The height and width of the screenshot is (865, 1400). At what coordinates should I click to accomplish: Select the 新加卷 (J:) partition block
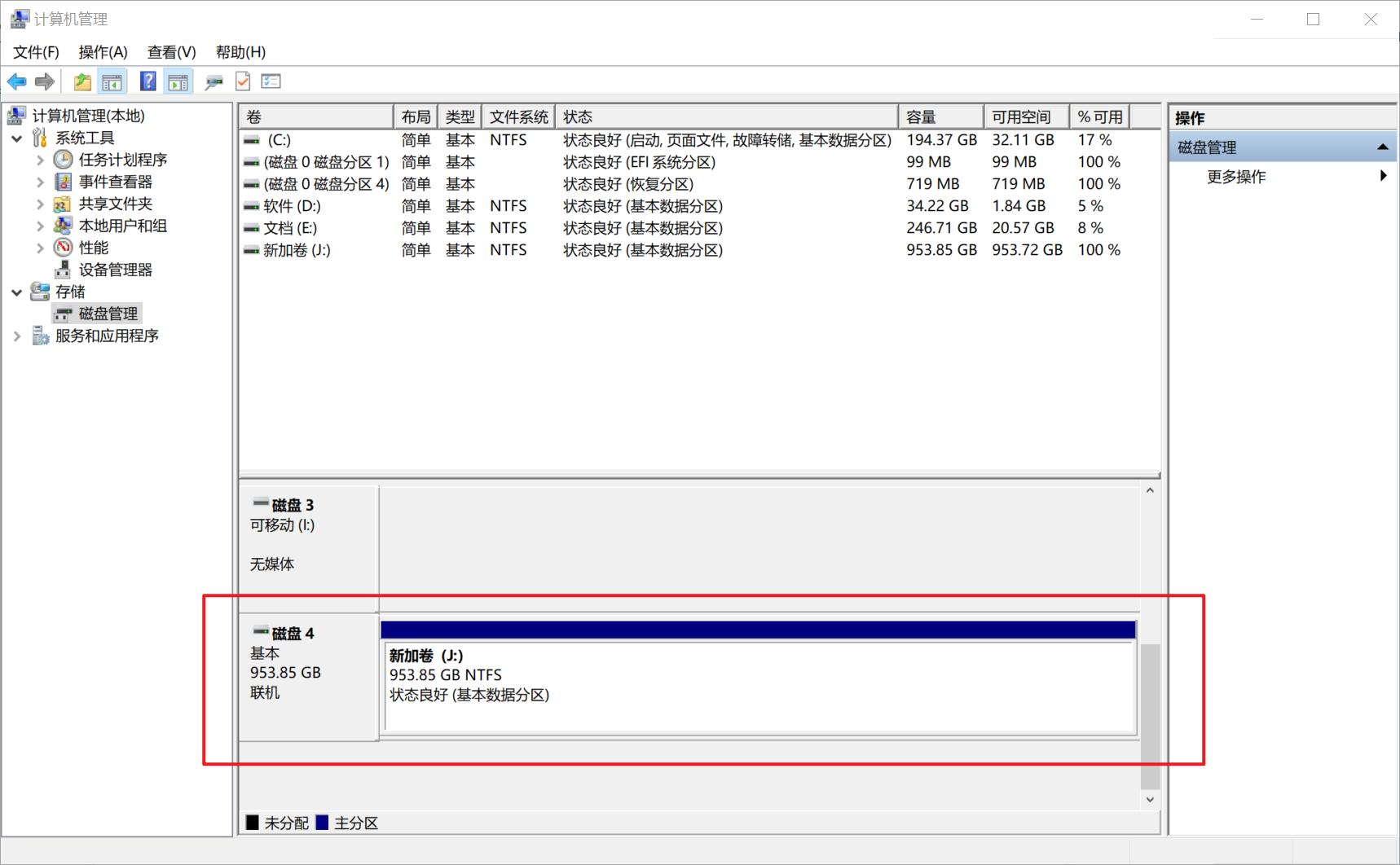(758, 684)
